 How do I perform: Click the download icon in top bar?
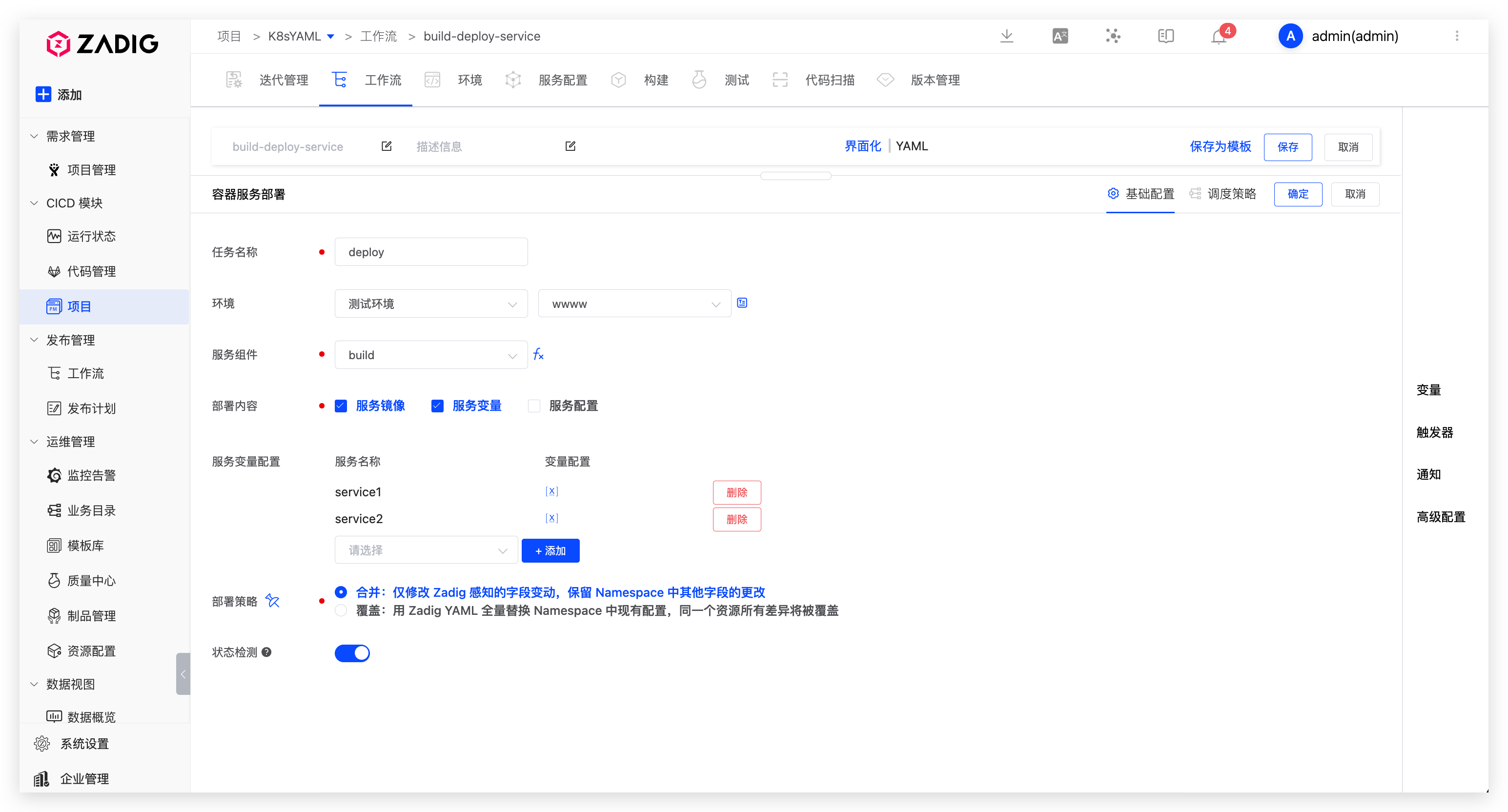(x=1006, y=36)
